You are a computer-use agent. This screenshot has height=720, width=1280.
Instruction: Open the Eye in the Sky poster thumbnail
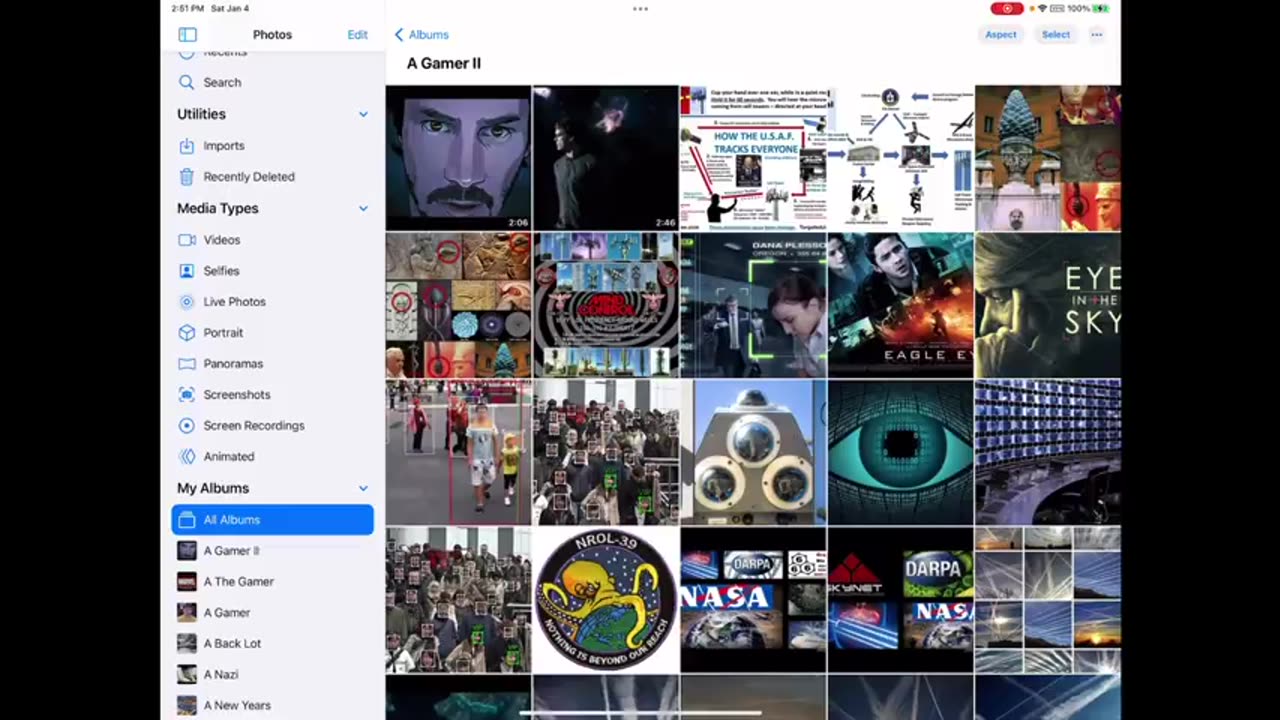coord(1048,305)
